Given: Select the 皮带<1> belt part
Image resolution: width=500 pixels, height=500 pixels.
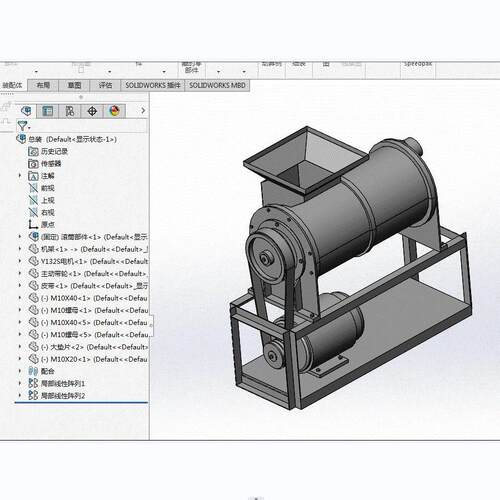Looking at the screenshot, I should tap(88, 286).
